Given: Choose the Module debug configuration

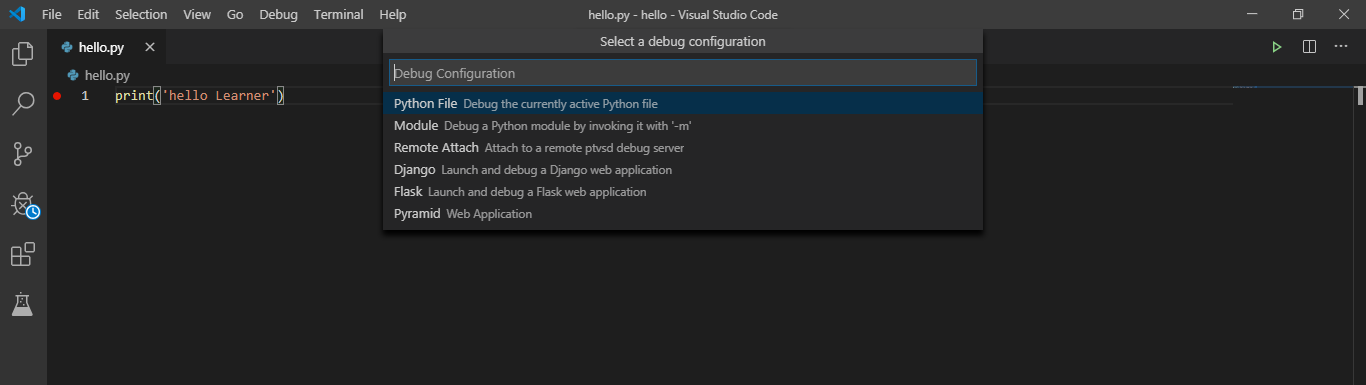Looking at the screenshot, I should (x=683, y=125).
